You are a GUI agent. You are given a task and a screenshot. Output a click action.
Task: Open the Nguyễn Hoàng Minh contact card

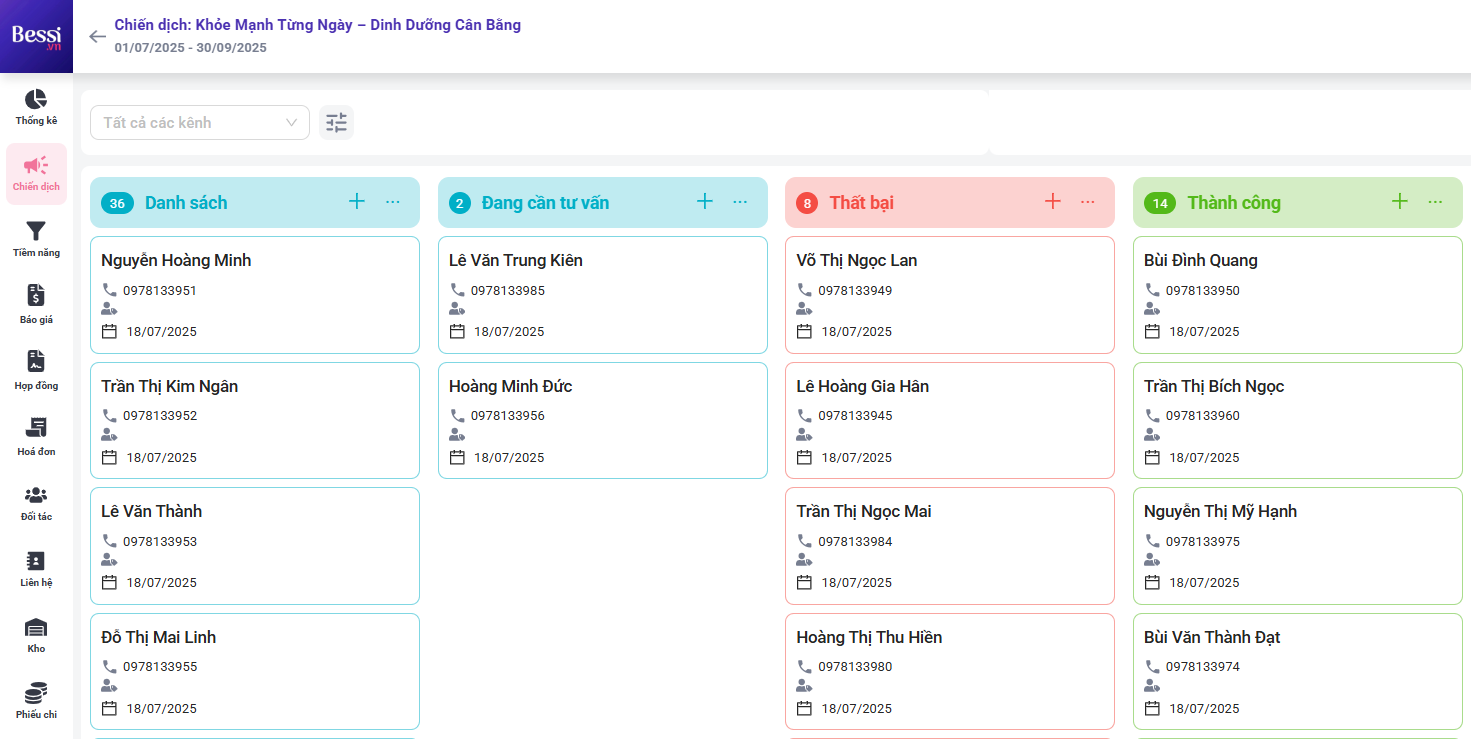pyautogui.click(x=176, y=261)
